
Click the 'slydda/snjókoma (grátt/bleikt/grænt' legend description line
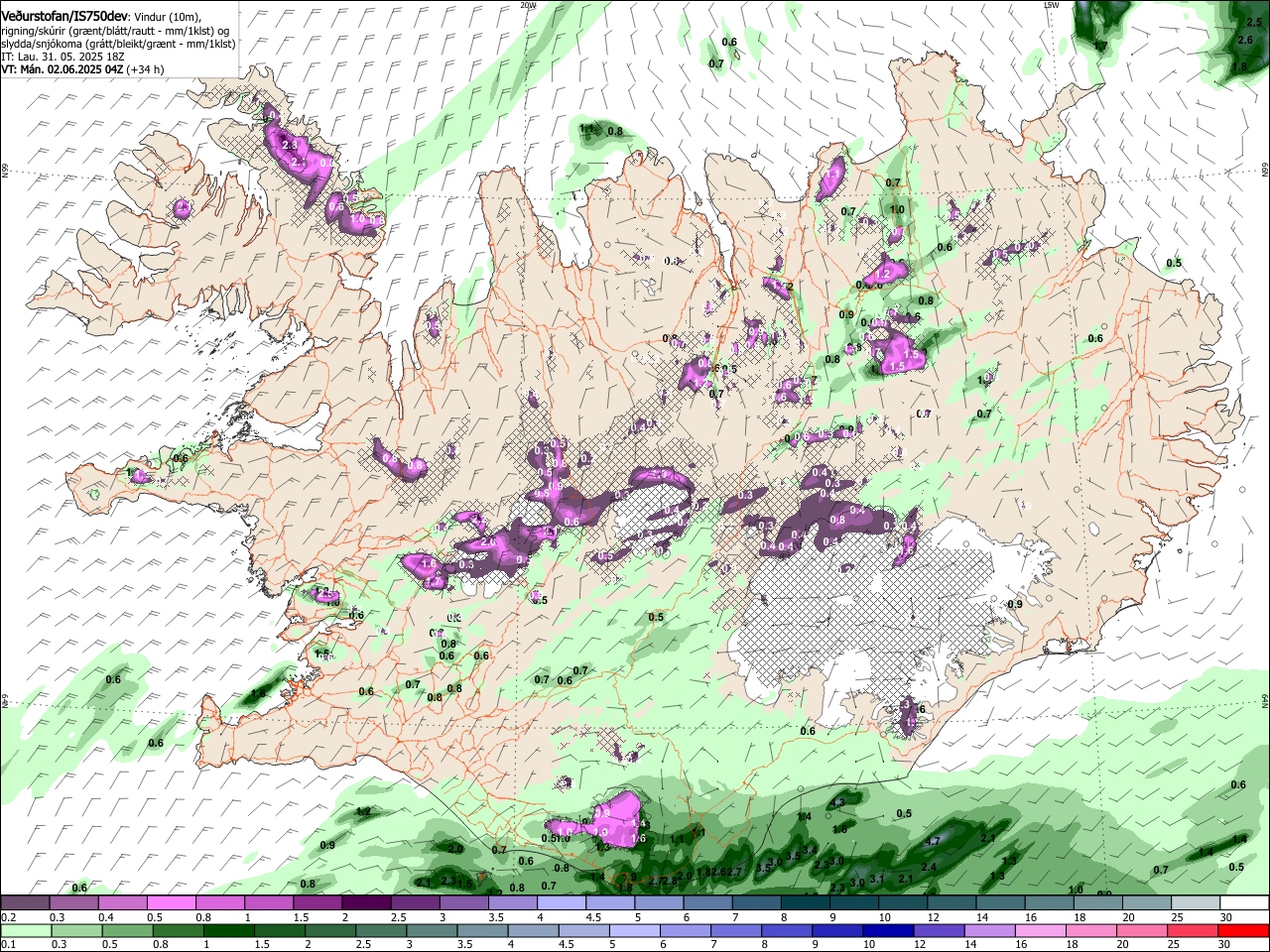point(118,44)
